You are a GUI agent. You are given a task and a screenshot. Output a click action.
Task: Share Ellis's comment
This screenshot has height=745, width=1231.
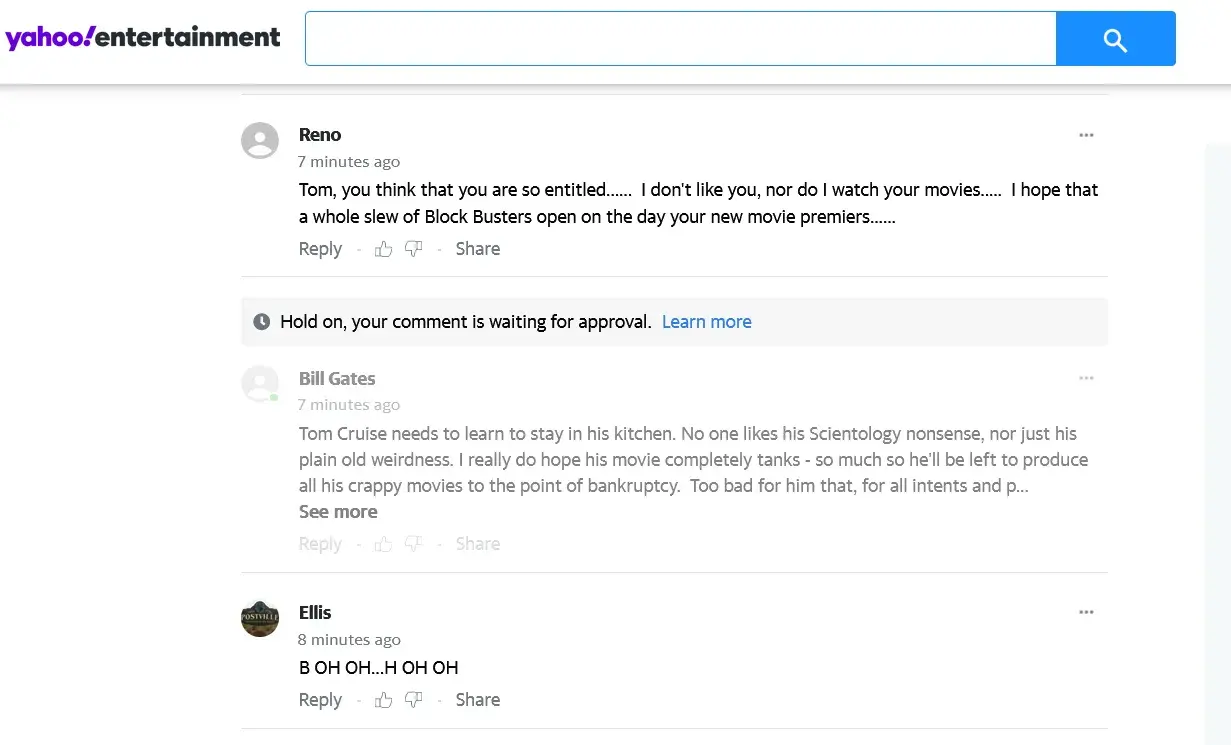click(x=477, y=700)
